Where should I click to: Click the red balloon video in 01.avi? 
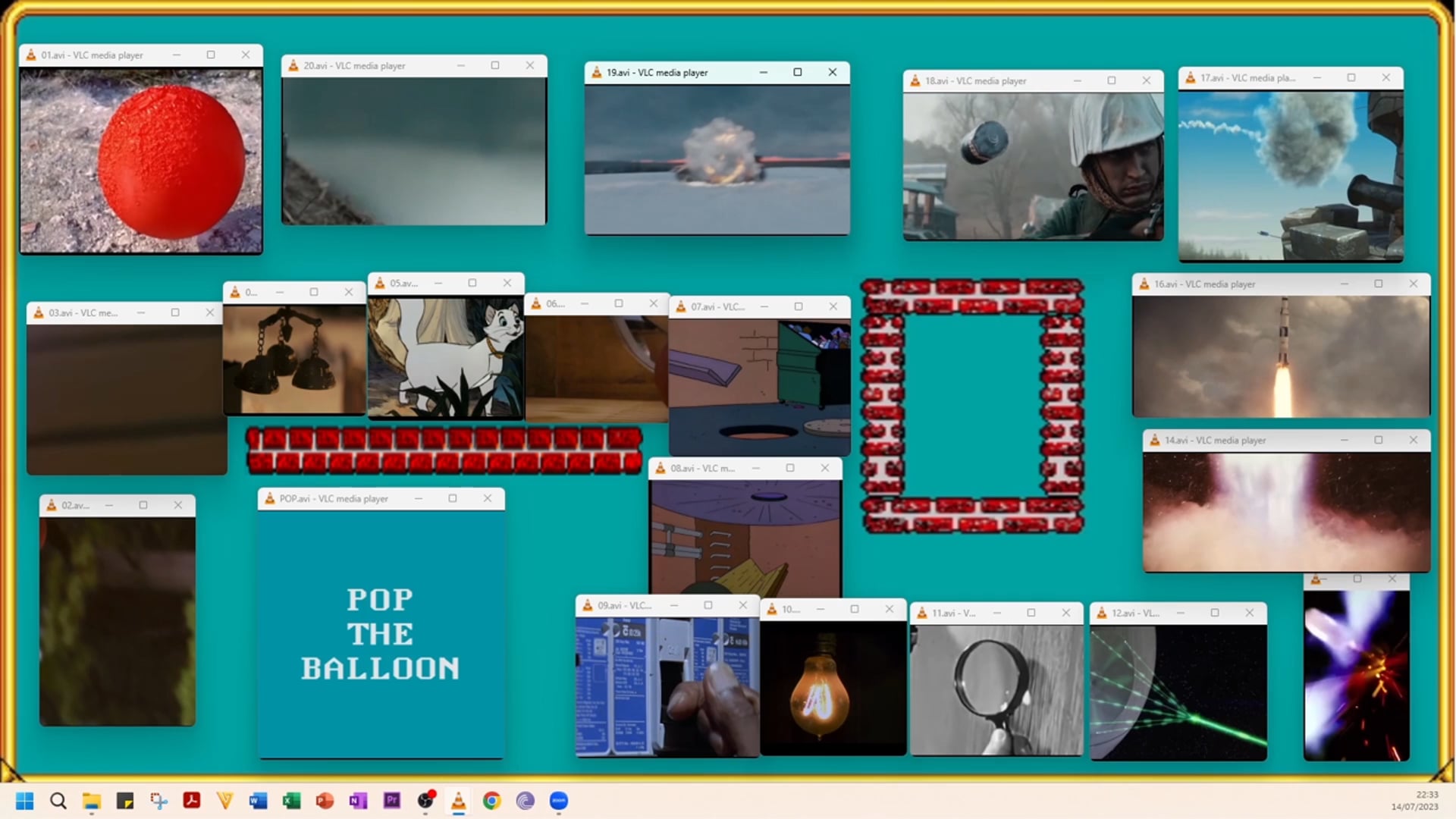(x=141, y=160)
